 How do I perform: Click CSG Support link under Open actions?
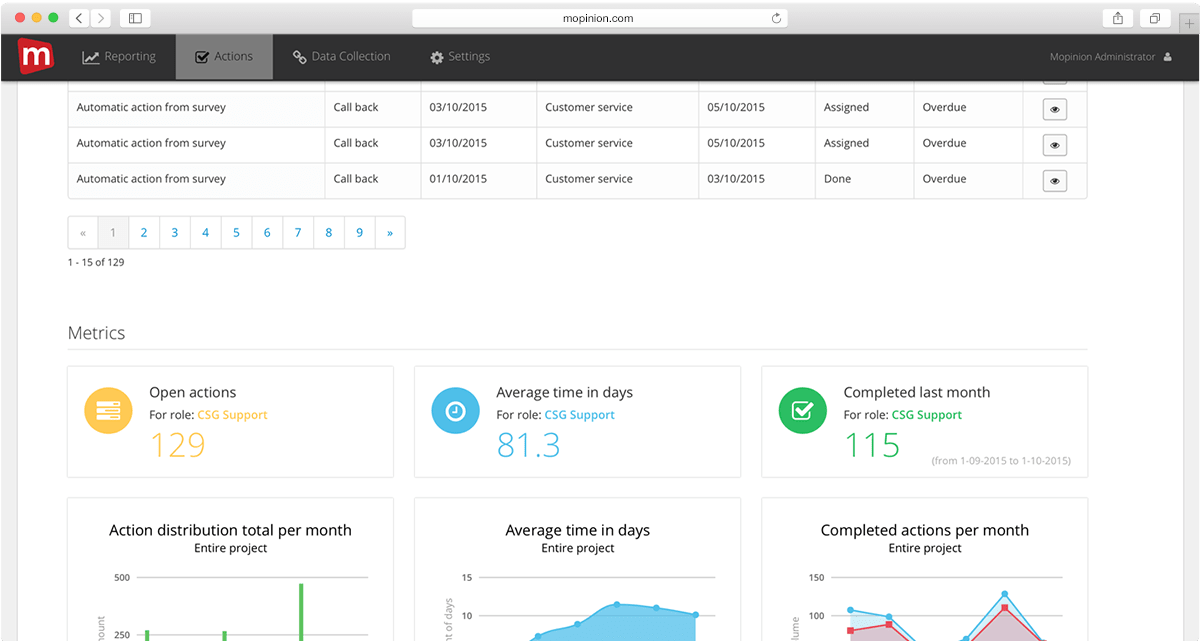point(232,415)
